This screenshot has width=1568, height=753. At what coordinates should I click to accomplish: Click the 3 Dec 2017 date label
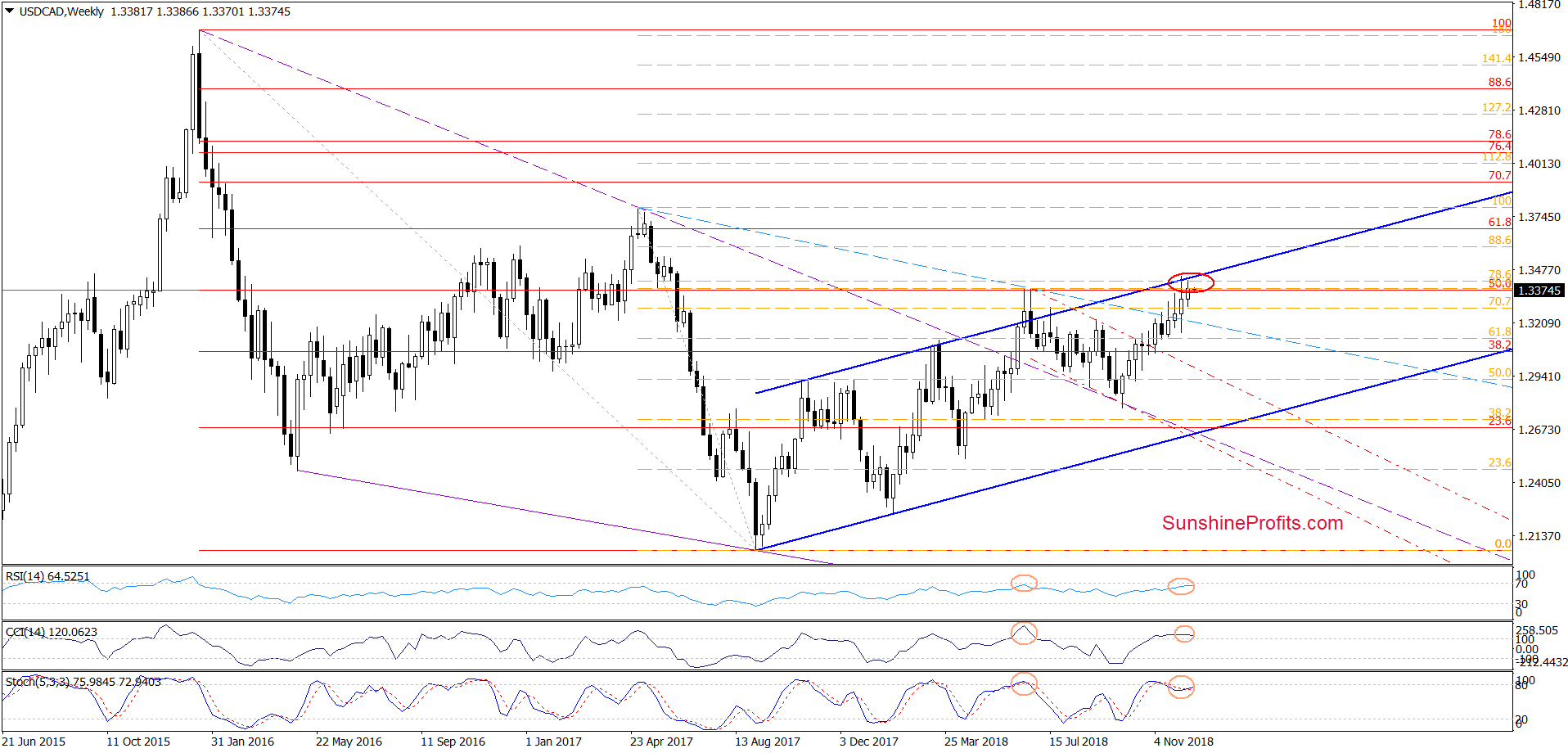(868, 742)
